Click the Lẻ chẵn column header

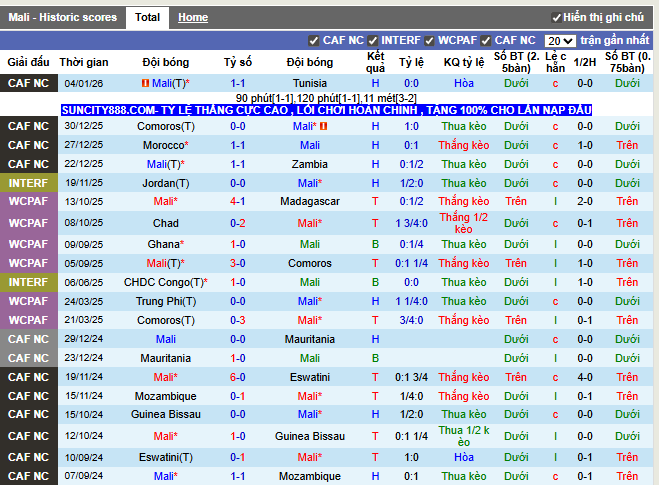[556, 62]
